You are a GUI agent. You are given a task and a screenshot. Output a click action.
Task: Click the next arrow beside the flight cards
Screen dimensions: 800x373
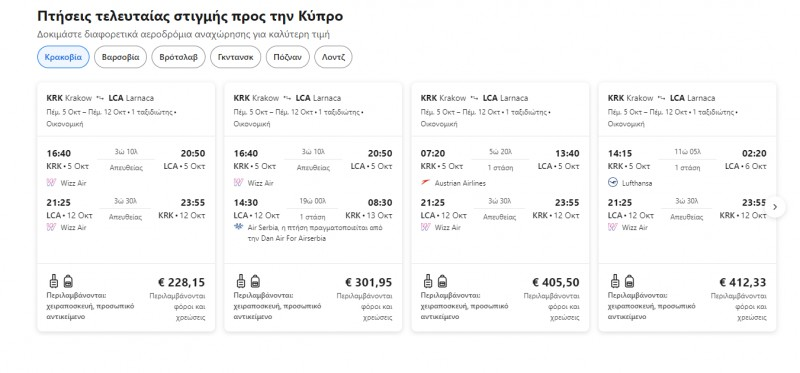[775, 207]
